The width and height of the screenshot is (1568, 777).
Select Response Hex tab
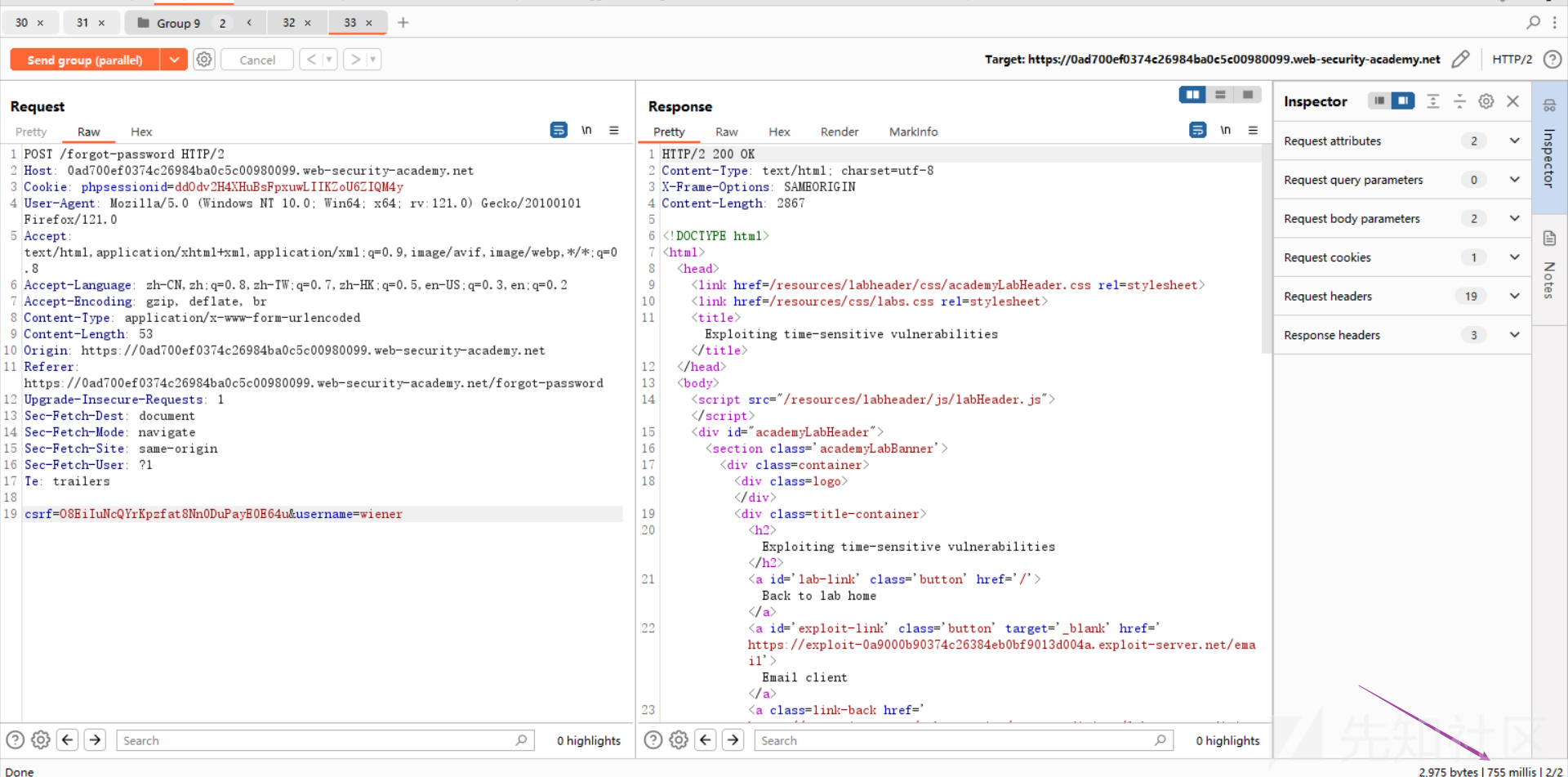pos(779,132)
